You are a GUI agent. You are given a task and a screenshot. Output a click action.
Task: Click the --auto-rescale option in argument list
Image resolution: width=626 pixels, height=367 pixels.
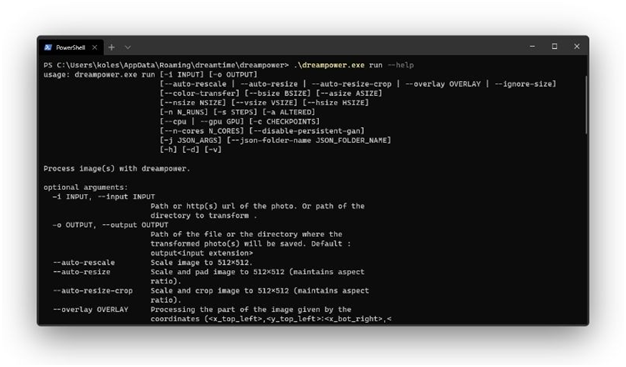84,263
